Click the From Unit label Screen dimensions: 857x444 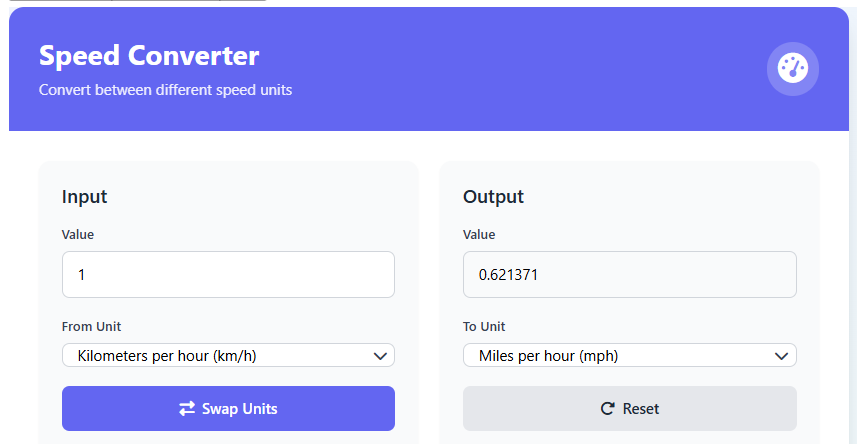(x=91, y=327)
